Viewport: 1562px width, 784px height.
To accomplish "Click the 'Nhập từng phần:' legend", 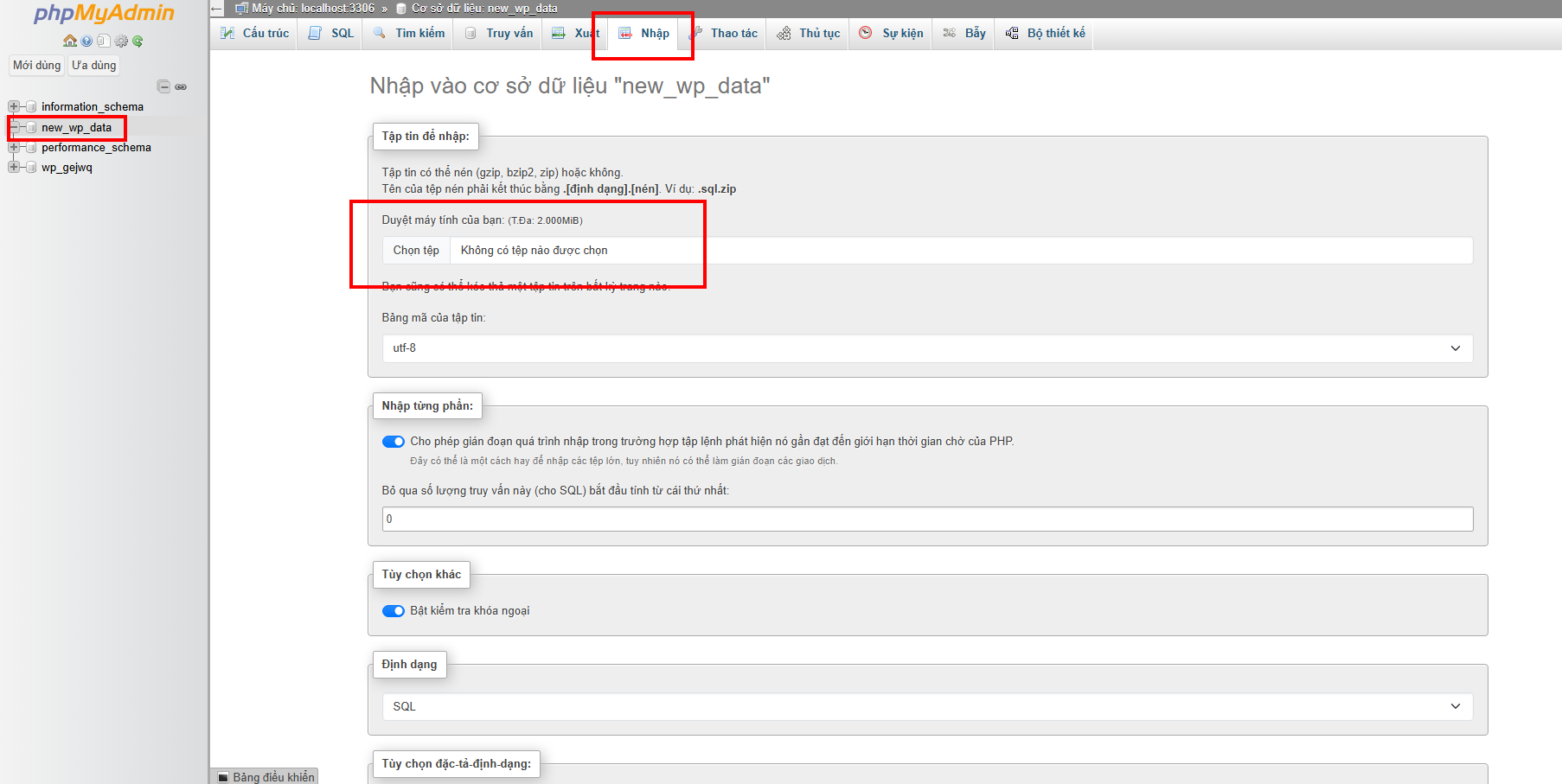I will [x=427, y=406].
